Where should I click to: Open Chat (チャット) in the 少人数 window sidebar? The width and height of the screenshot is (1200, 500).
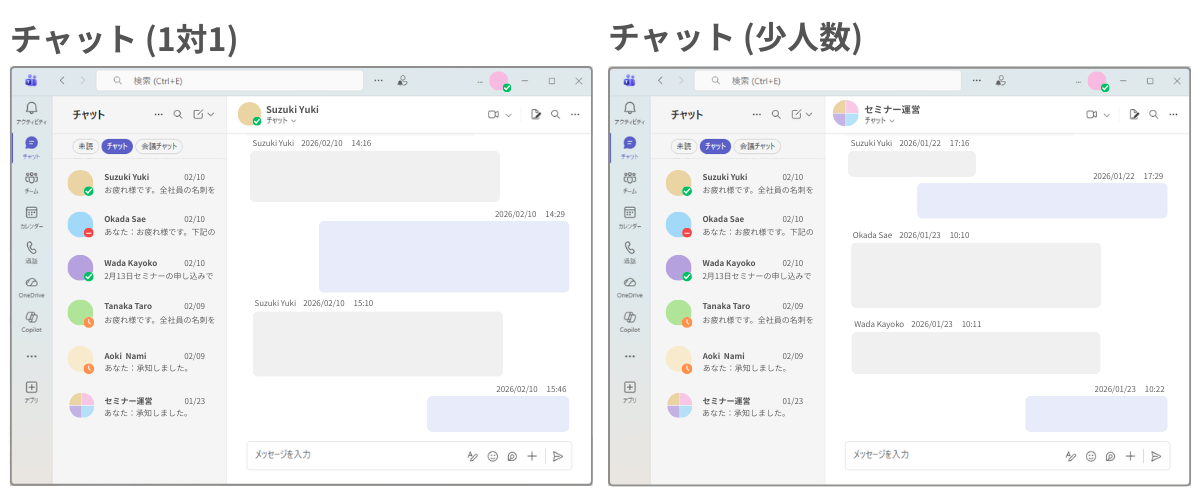629,147
